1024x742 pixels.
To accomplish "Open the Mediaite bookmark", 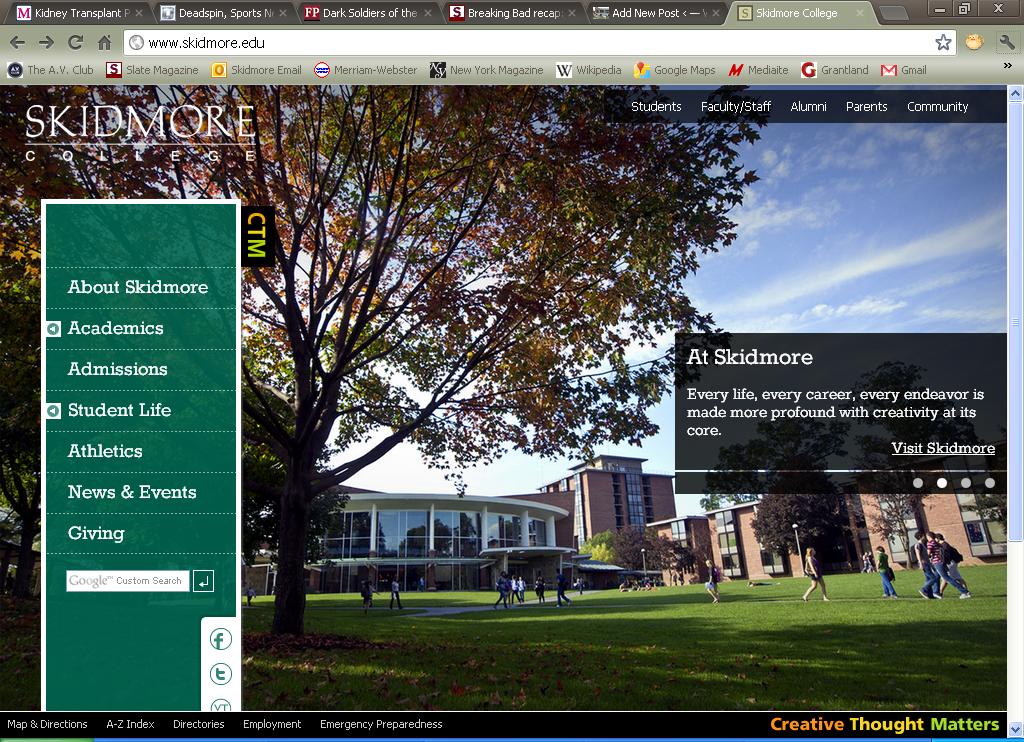I will tap(758, 70).
